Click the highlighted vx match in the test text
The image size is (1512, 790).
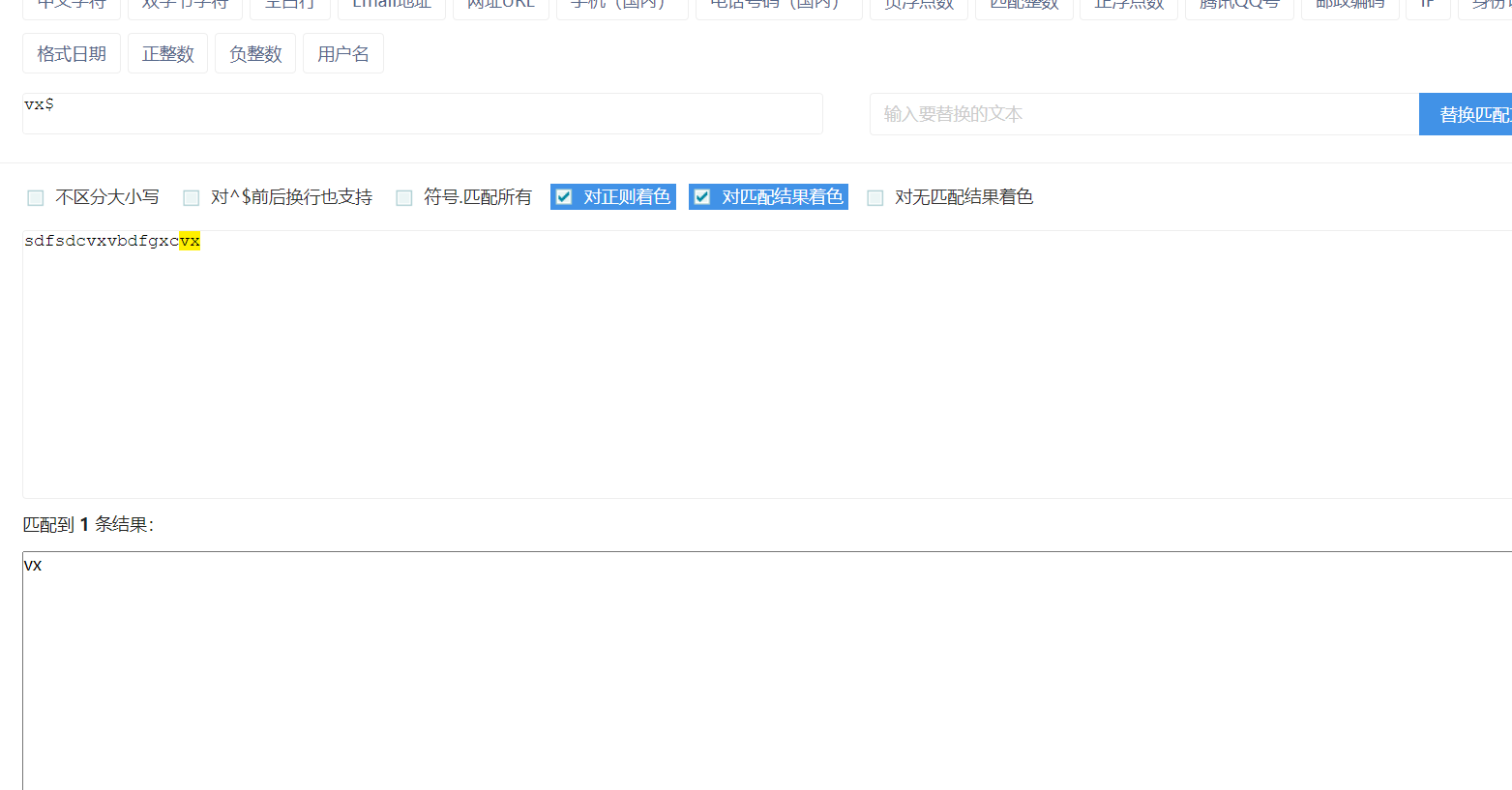coord(190,241)
